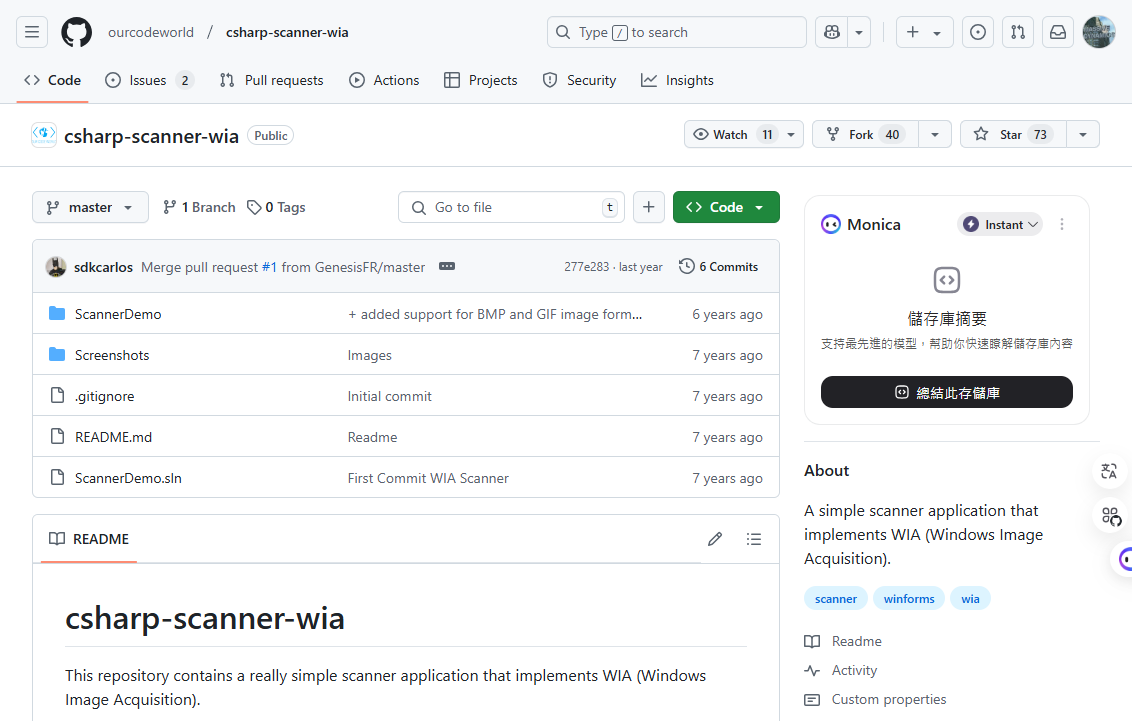1132x721 pixels.
Task: Open the green Code dropdown
Action: coord(726,207)
